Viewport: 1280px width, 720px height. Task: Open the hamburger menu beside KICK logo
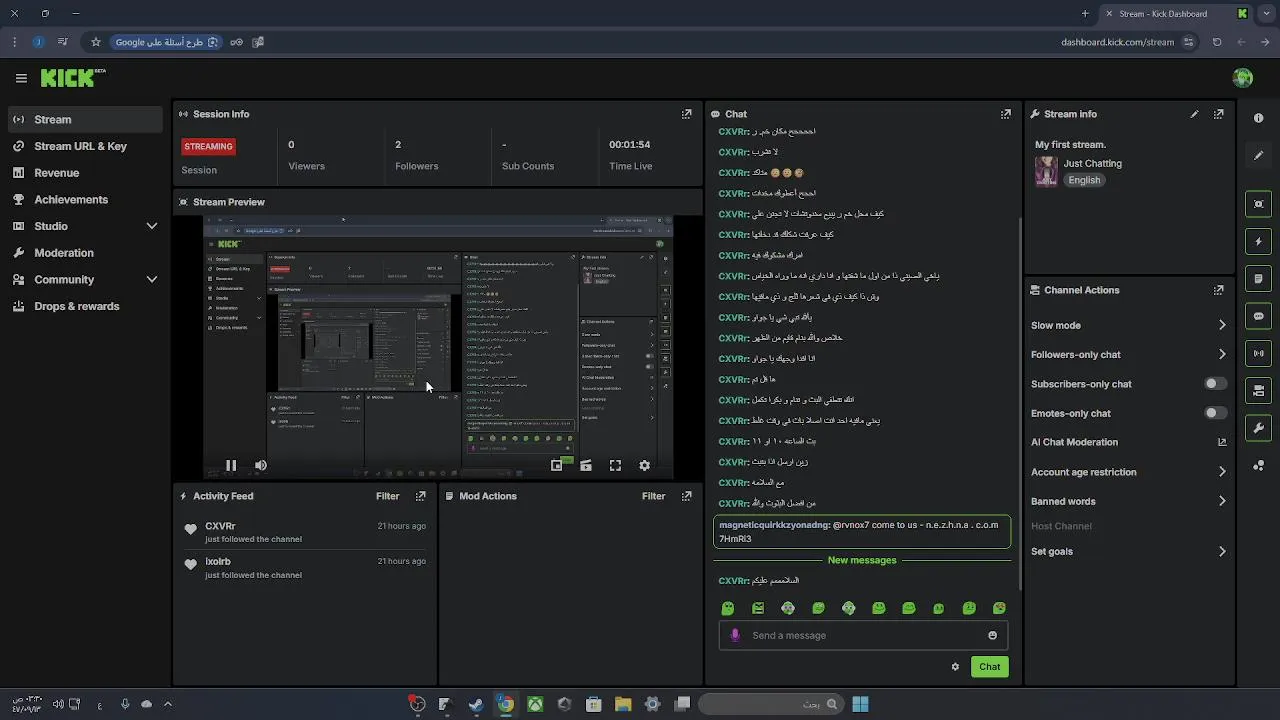click(x=21, y=78)
